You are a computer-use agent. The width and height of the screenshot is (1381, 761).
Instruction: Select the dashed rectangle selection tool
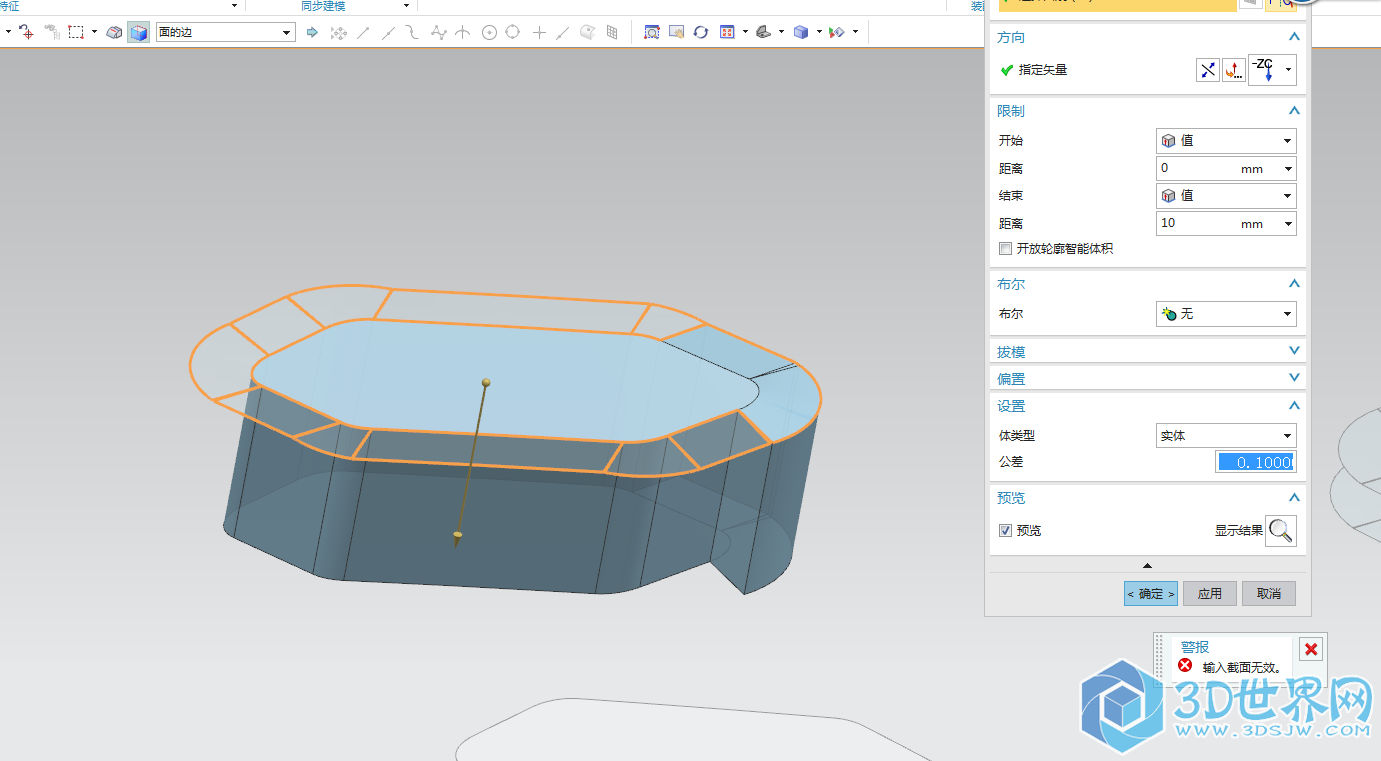(x=76, y=32)
